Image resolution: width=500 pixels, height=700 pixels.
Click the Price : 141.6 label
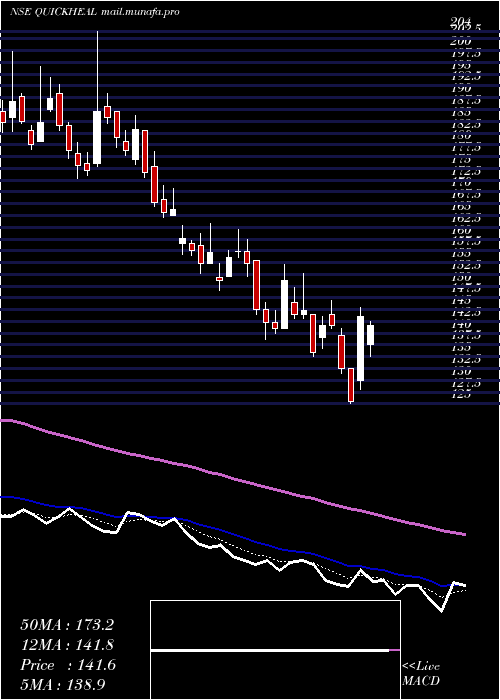click(x=68, y=665)
